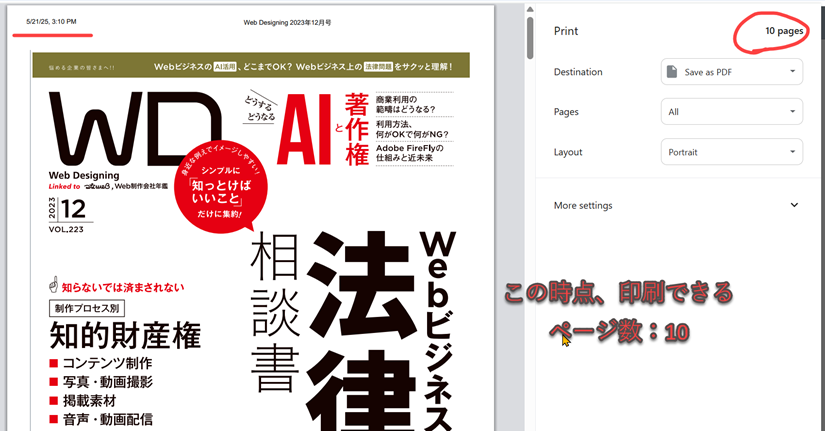Click 'Adobe FireFlyの仕組みと近未来' text

[410, 153]
